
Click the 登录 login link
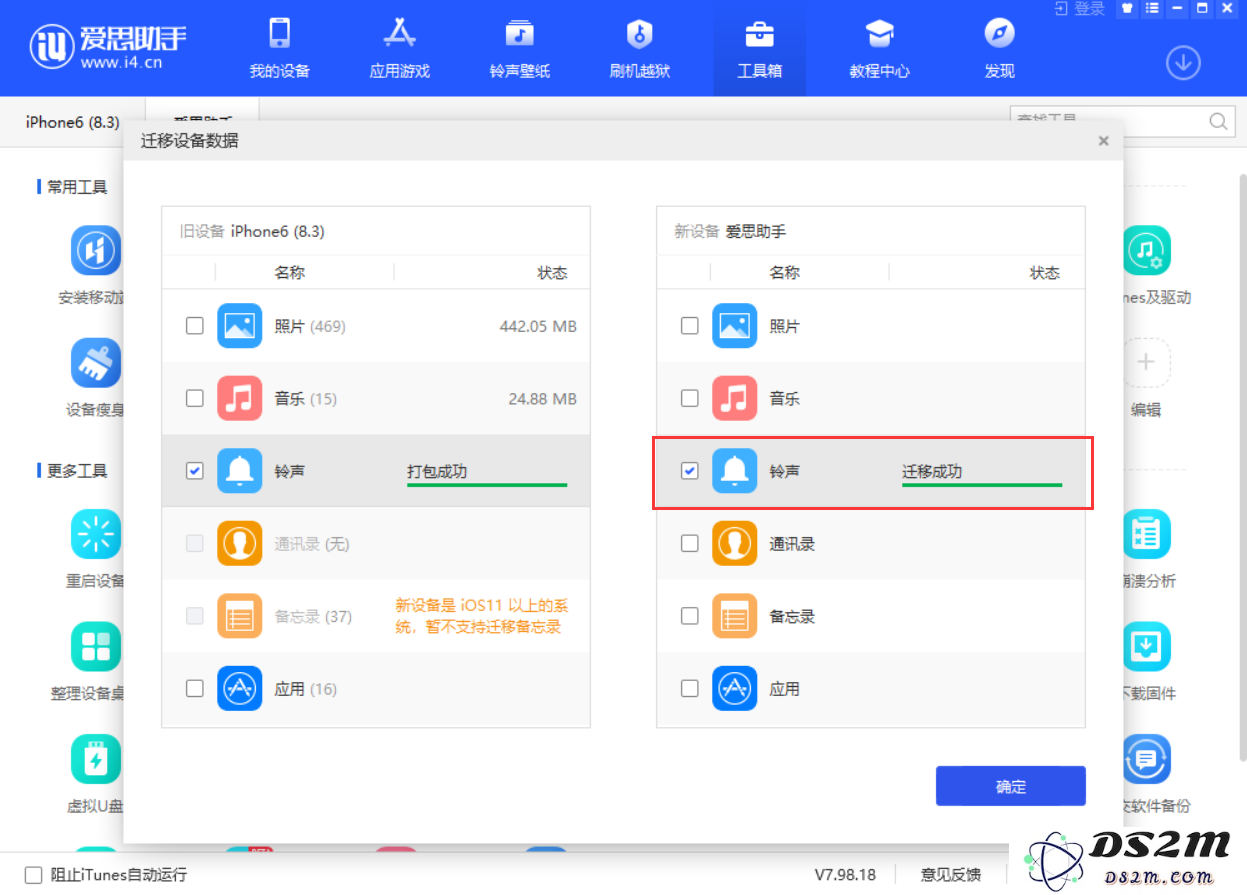click(x=1081, y=9)
